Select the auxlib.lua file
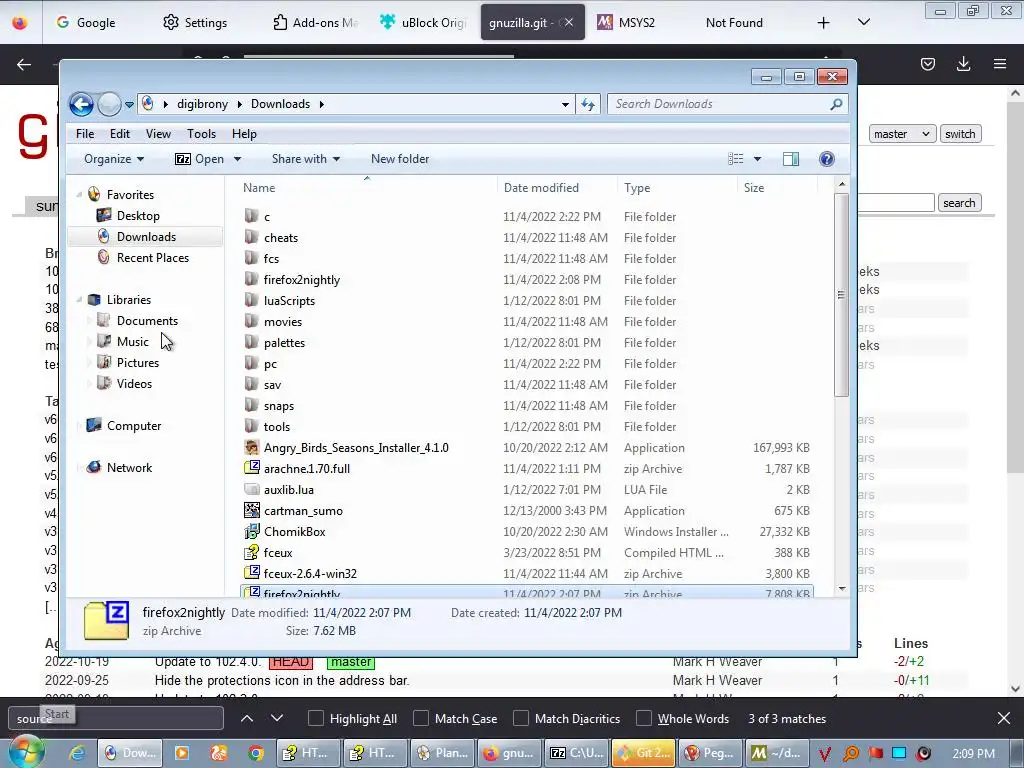This screenshot has height=768, width=1024. point(529,489)
